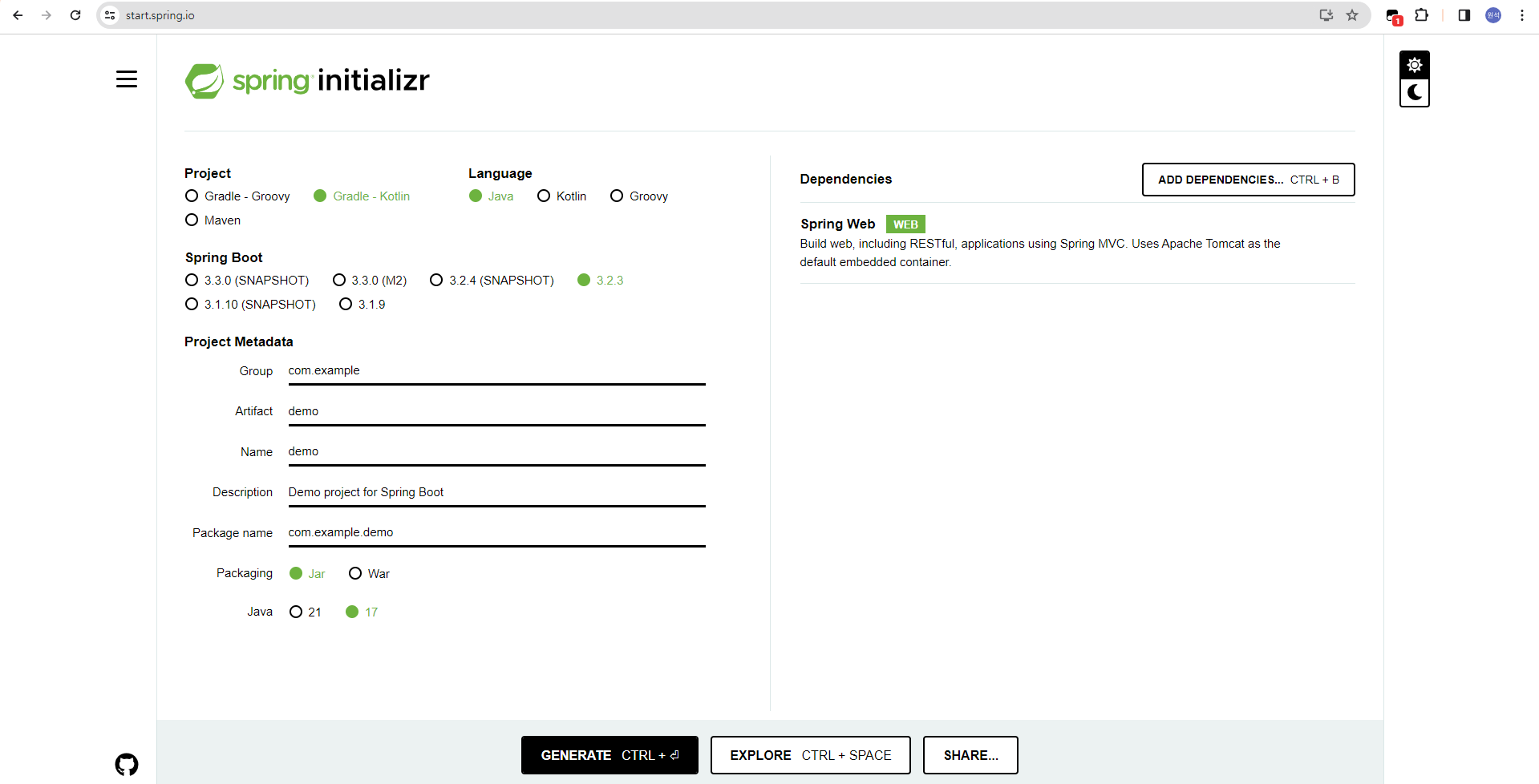This screenshot has width=1539, height=784.
Task: Toggle the browser side panel icon
Action: click(x=1464, y=15)
